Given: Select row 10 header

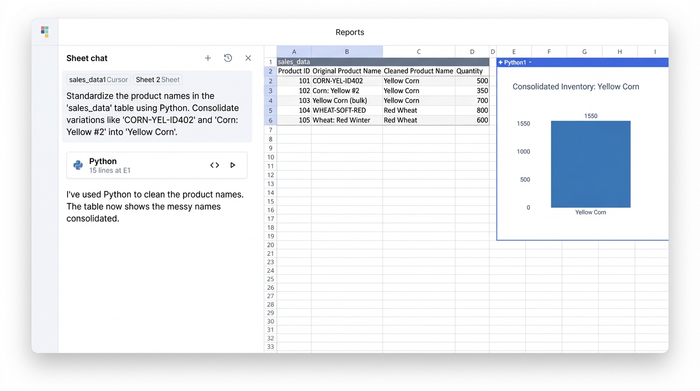Looking at the screenshot, I should click(x=271, y=157).
